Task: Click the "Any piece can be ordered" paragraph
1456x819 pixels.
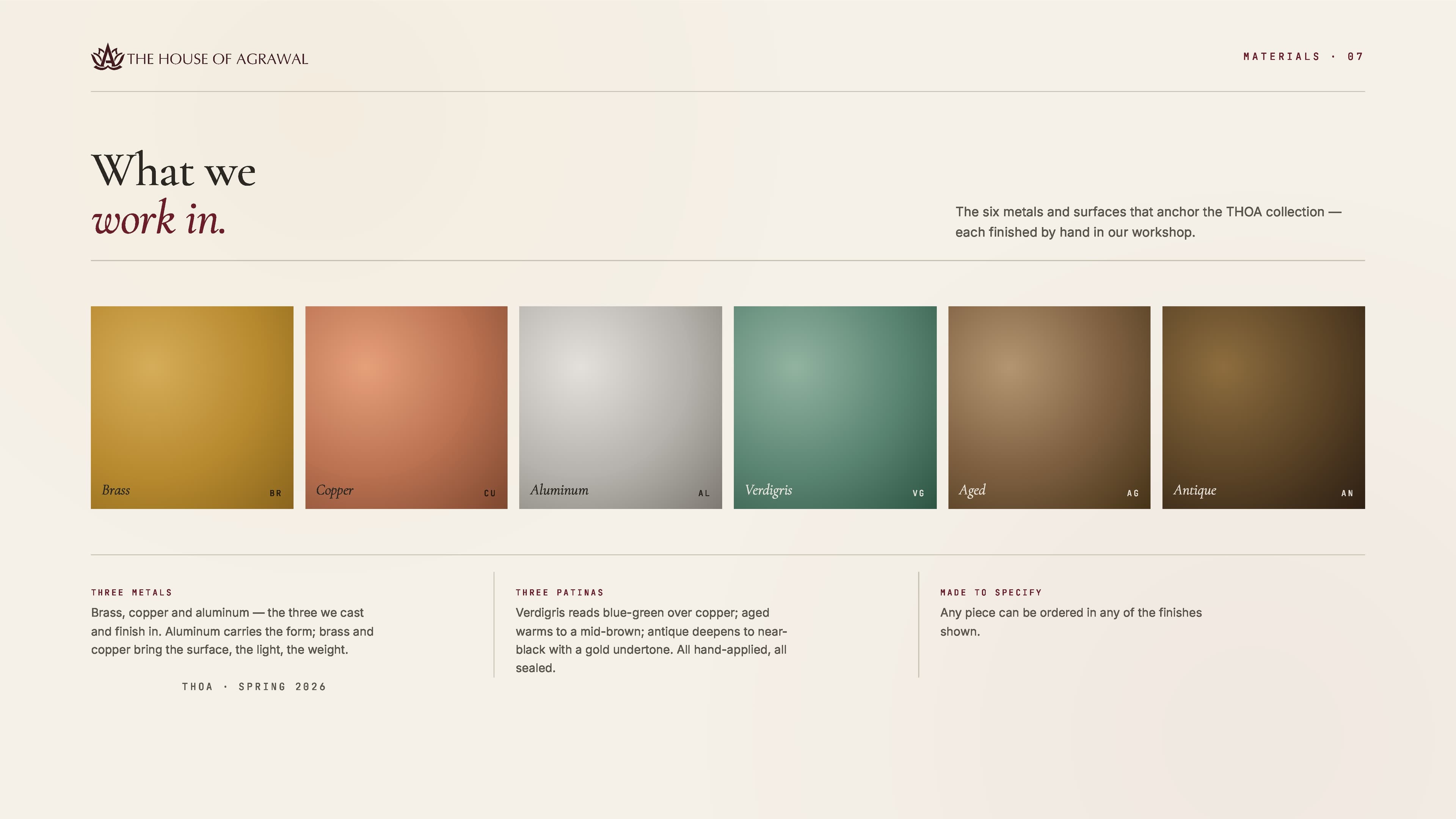Action: point(1070,622)
